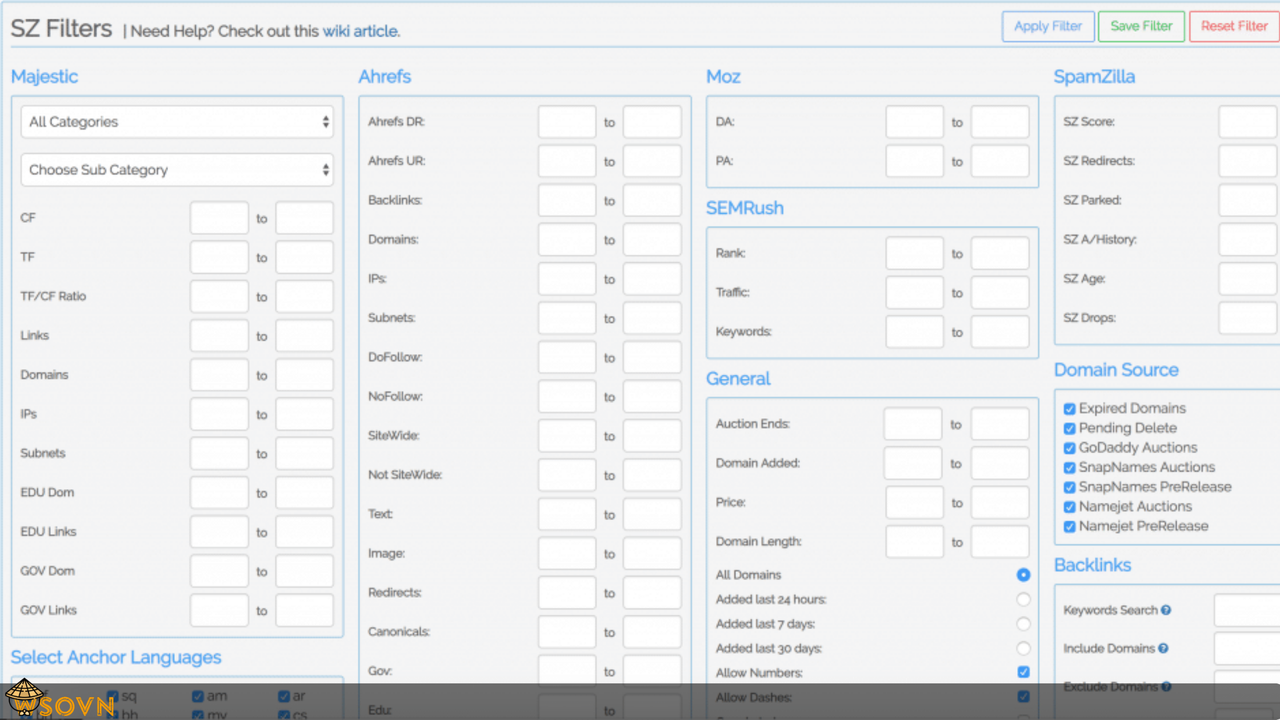Click the Domain Length maximum field
Screen dimensions: 1280x720
tap(1000, 542)
